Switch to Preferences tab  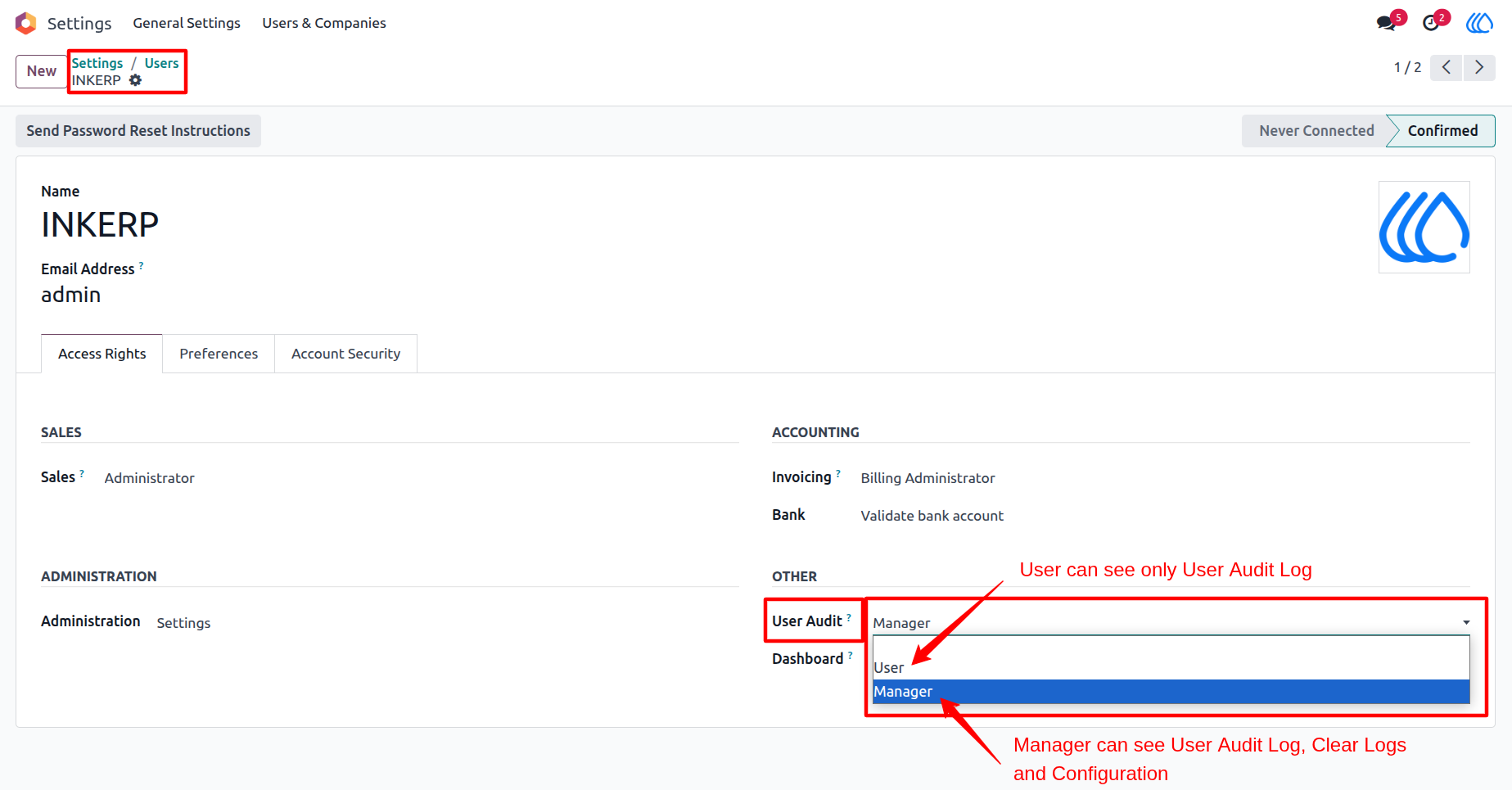(219, 354)
